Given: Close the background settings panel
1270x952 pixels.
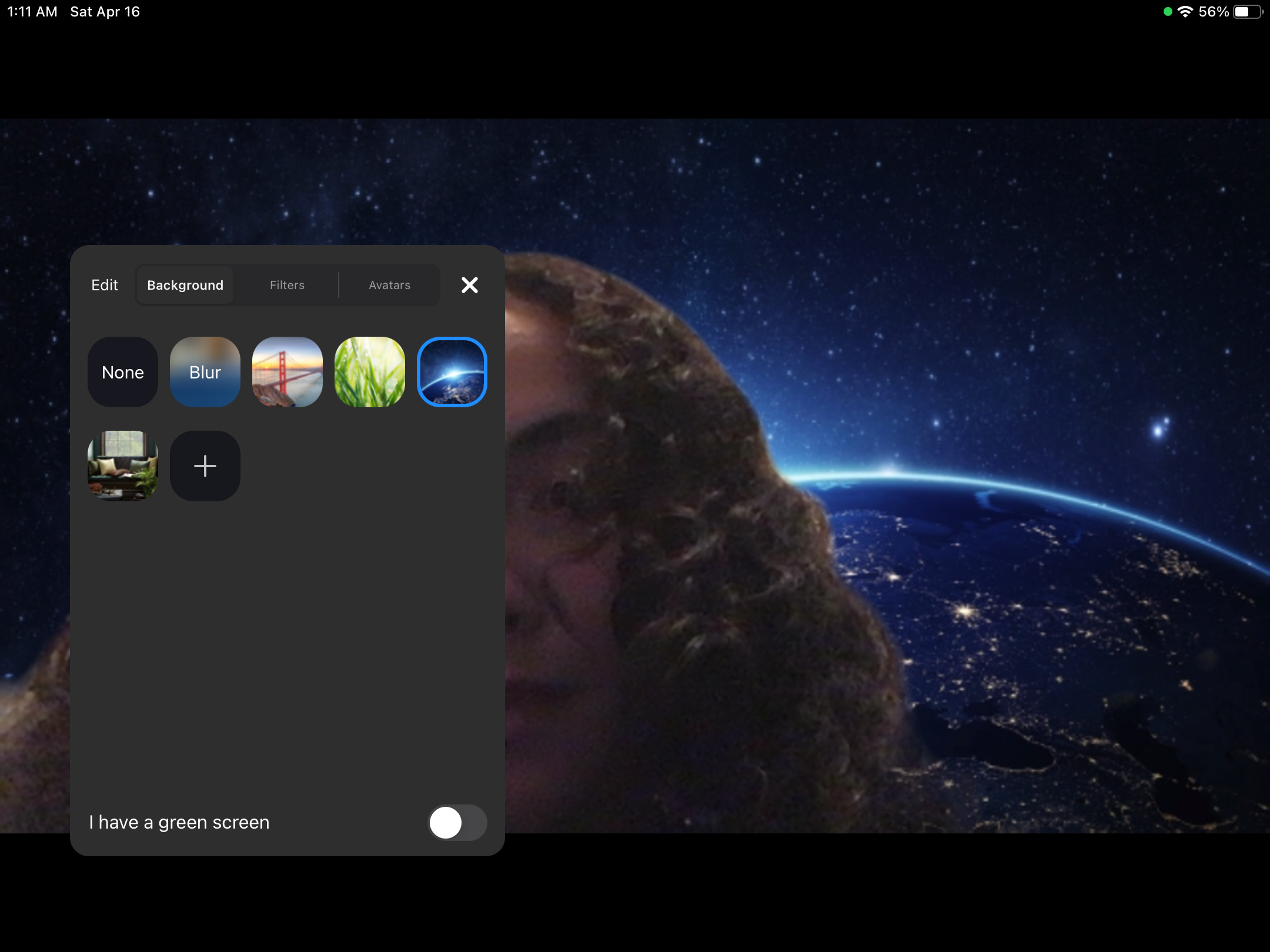Looking at the screenshot, I should coord(469,285).
